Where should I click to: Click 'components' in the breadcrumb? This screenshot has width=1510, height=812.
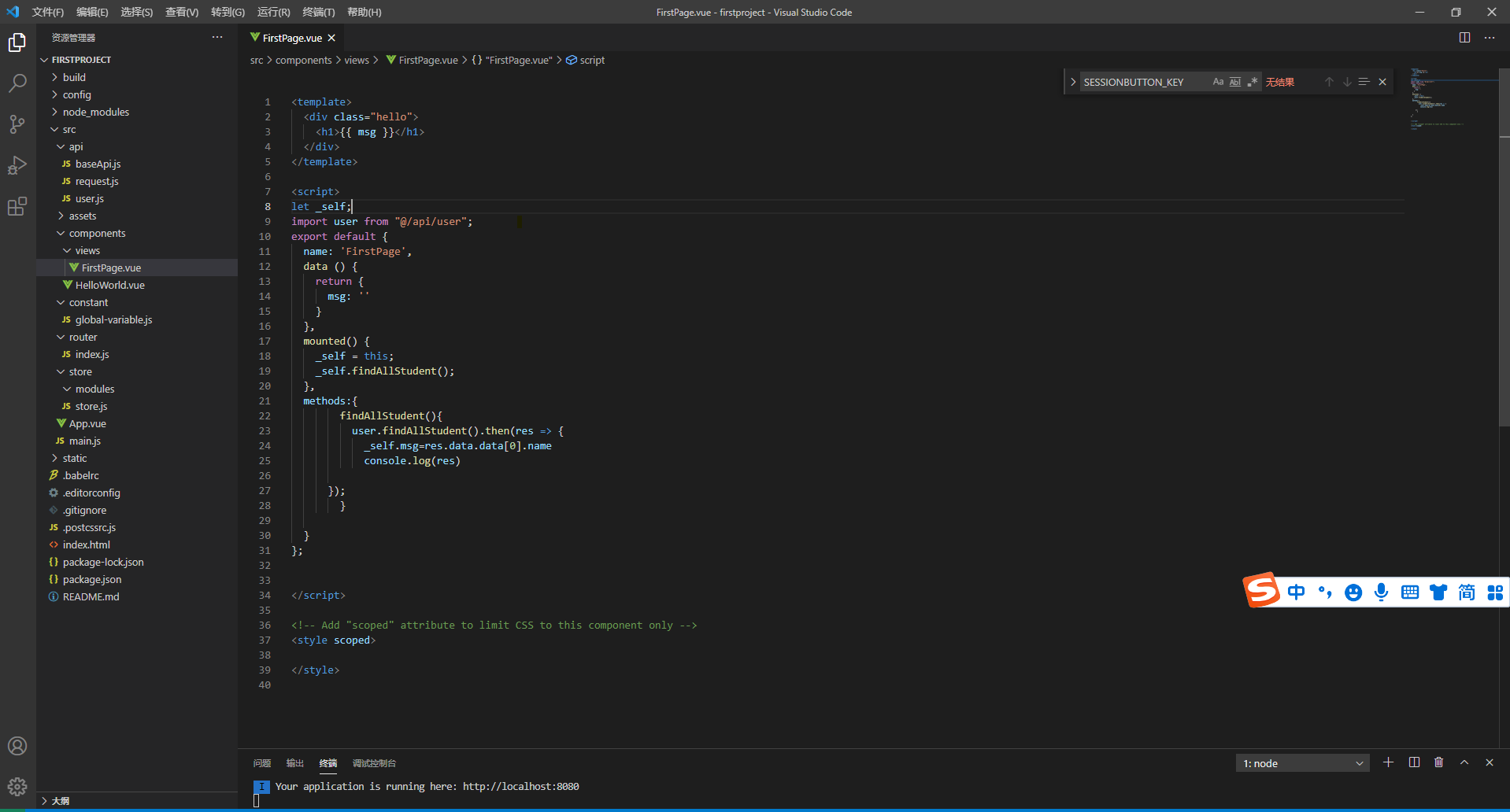304,60
